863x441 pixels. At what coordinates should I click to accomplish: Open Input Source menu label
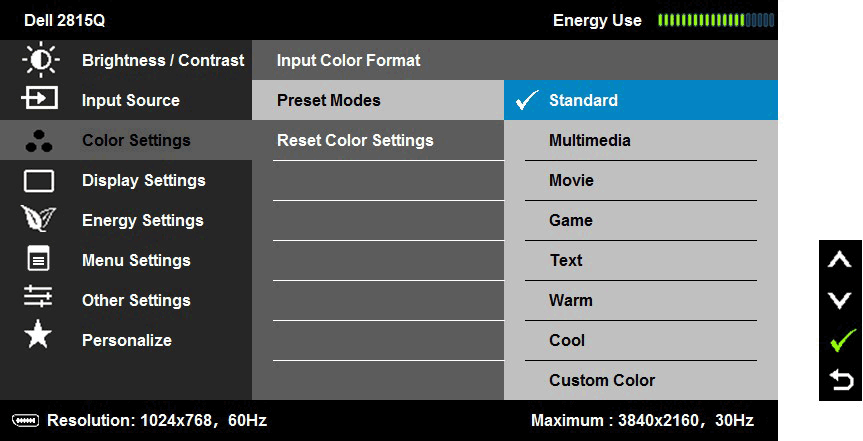point(130,100)
